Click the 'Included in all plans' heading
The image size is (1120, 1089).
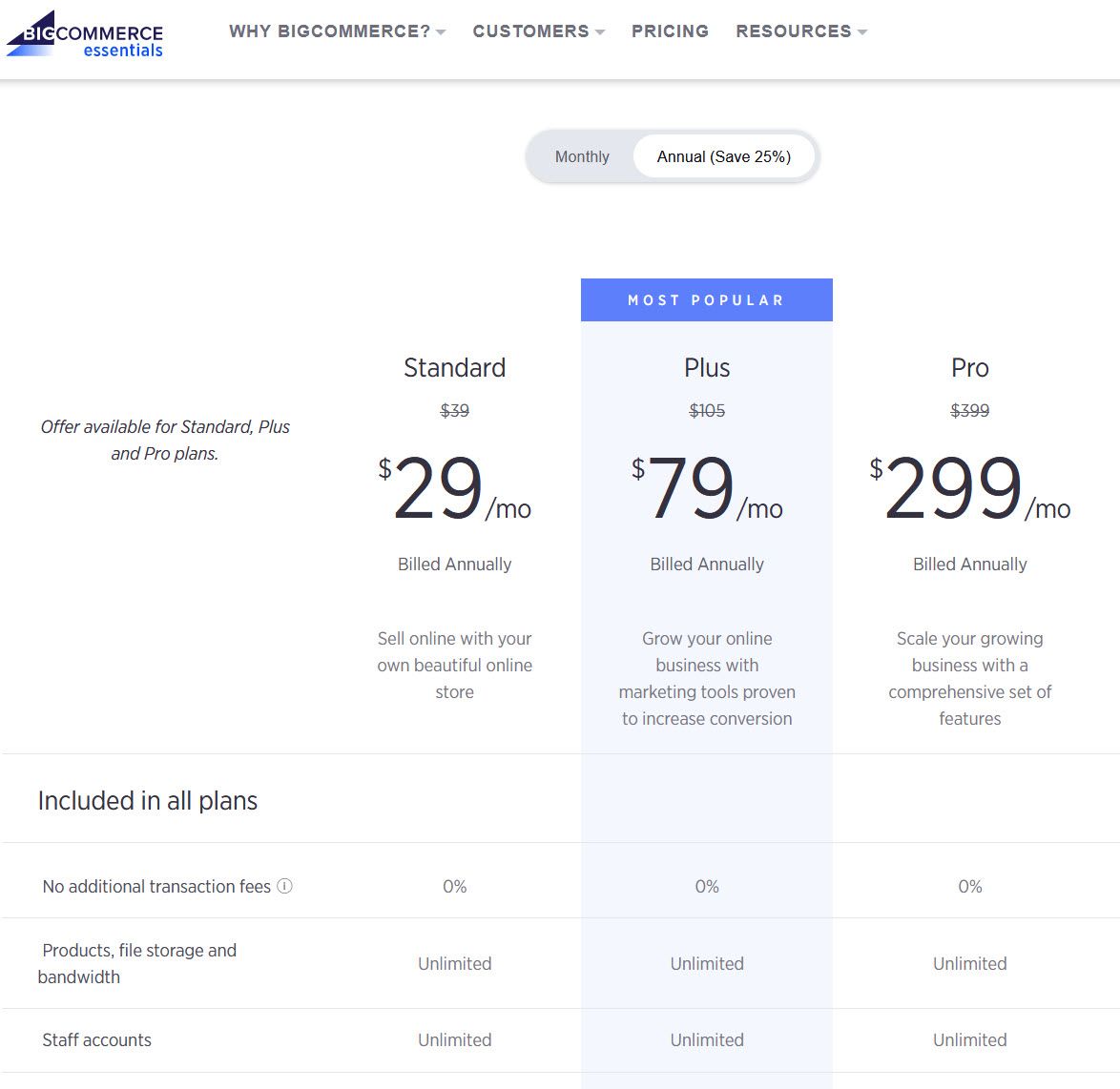coord(147,800)
